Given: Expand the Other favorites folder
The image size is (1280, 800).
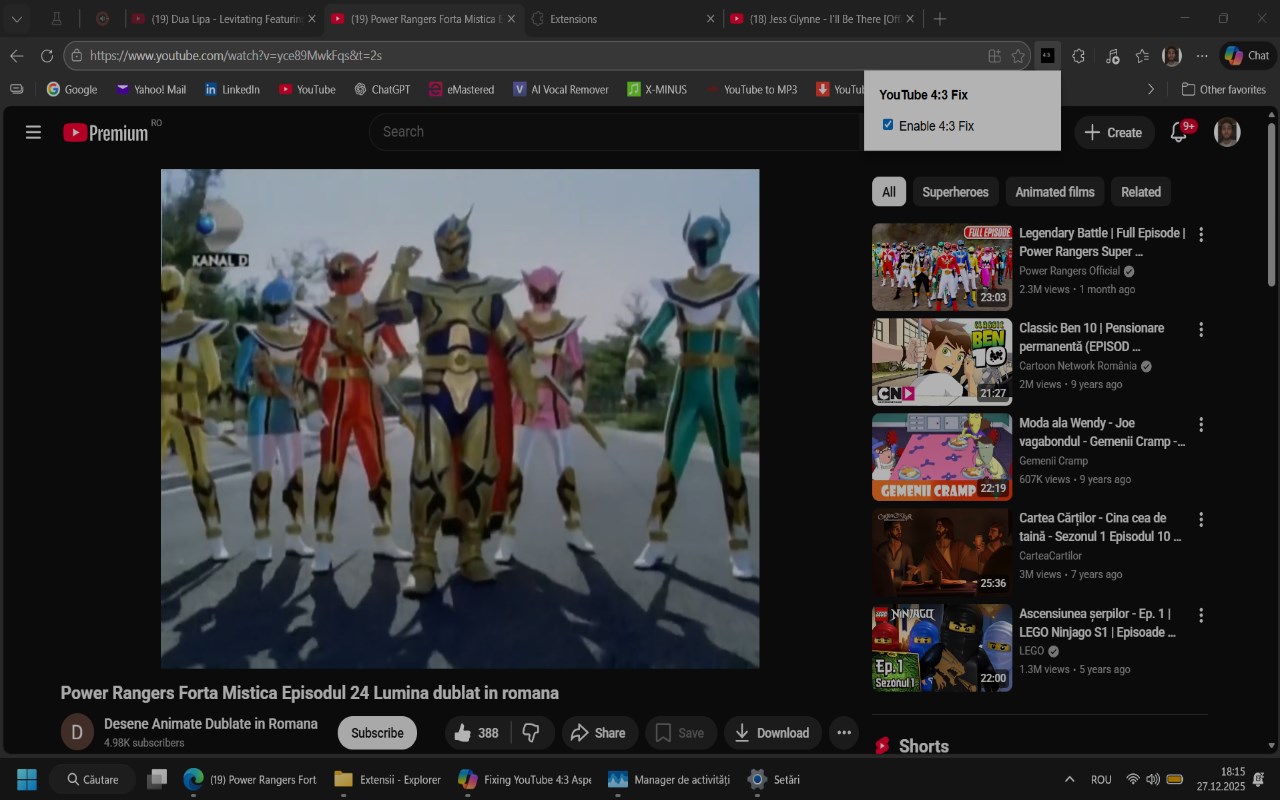Looking at the screenshot, I should click(1224, 89).
